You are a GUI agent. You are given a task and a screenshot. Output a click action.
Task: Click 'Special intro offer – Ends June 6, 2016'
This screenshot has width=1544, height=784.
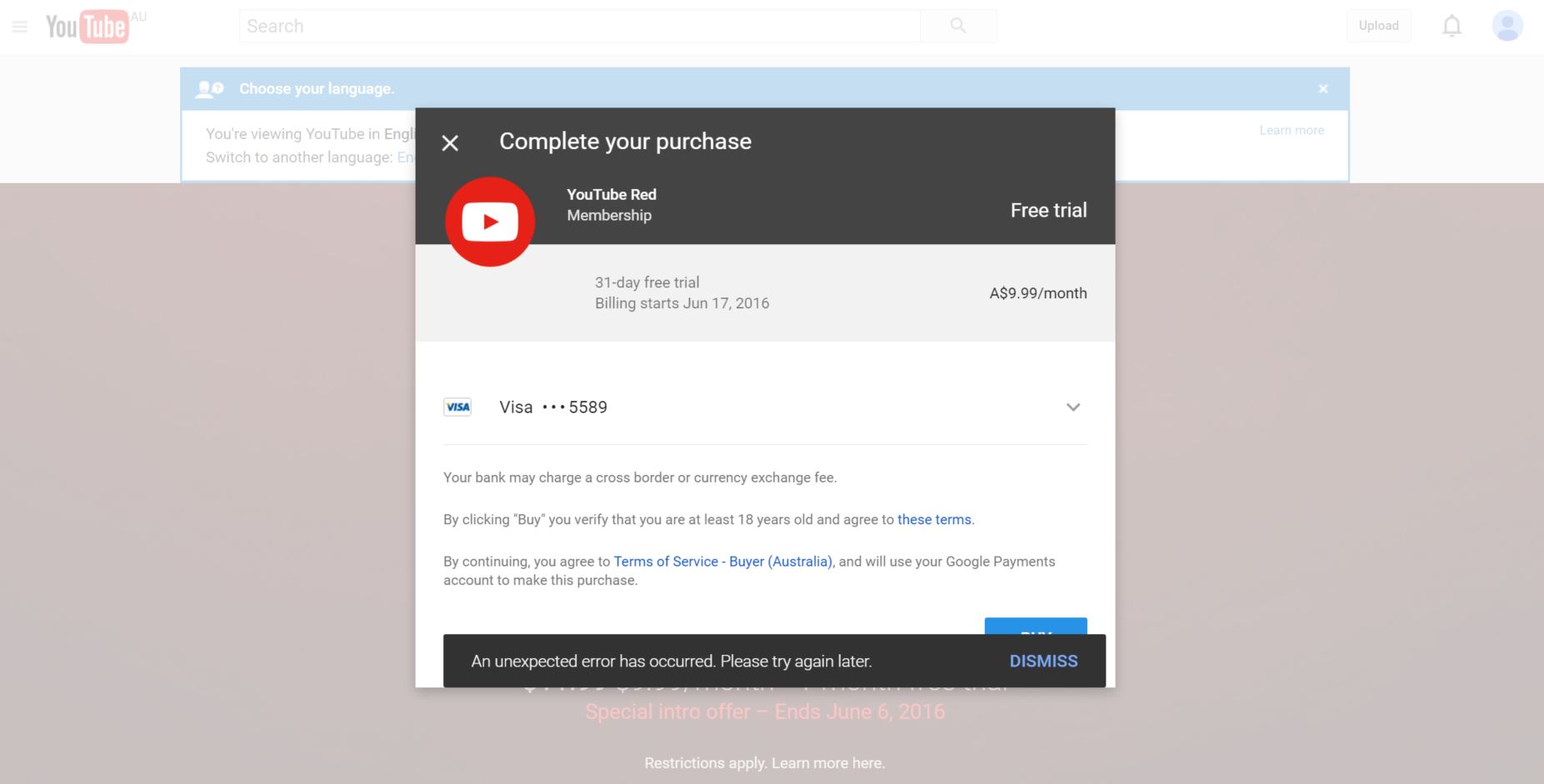coord(765,712)
